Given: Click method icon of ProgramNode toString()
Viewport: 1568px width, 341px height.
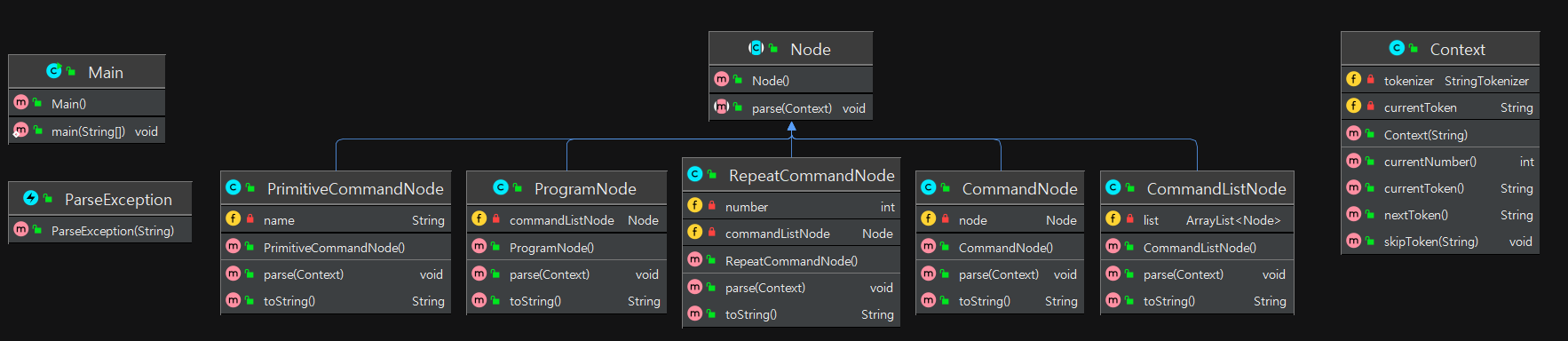Looking at the screenshot, I should pos(479,300).
